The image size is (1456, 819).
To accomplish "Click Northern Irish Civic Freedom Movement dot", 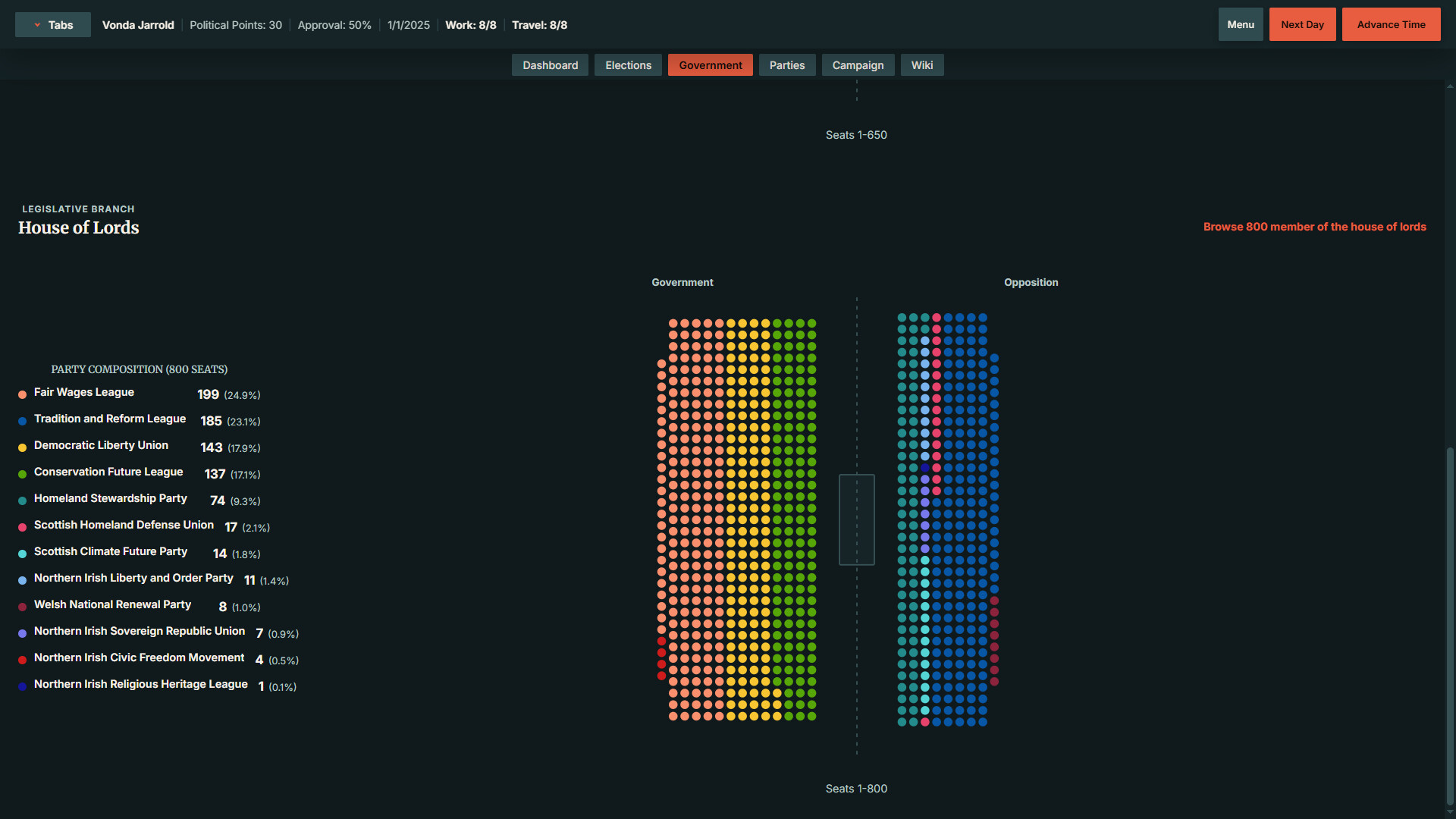I will (x=23, y=660).
